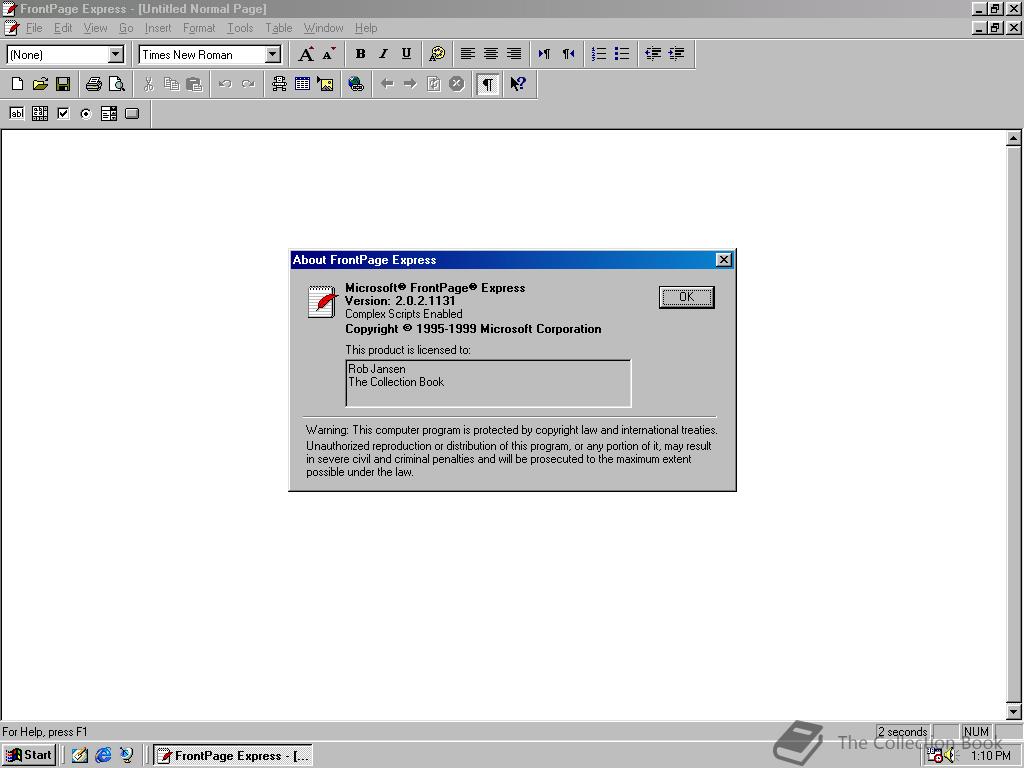Set right-to-left paragraph direction
Viewport: 1024px width, 768px height.
[x=568, y=54]
